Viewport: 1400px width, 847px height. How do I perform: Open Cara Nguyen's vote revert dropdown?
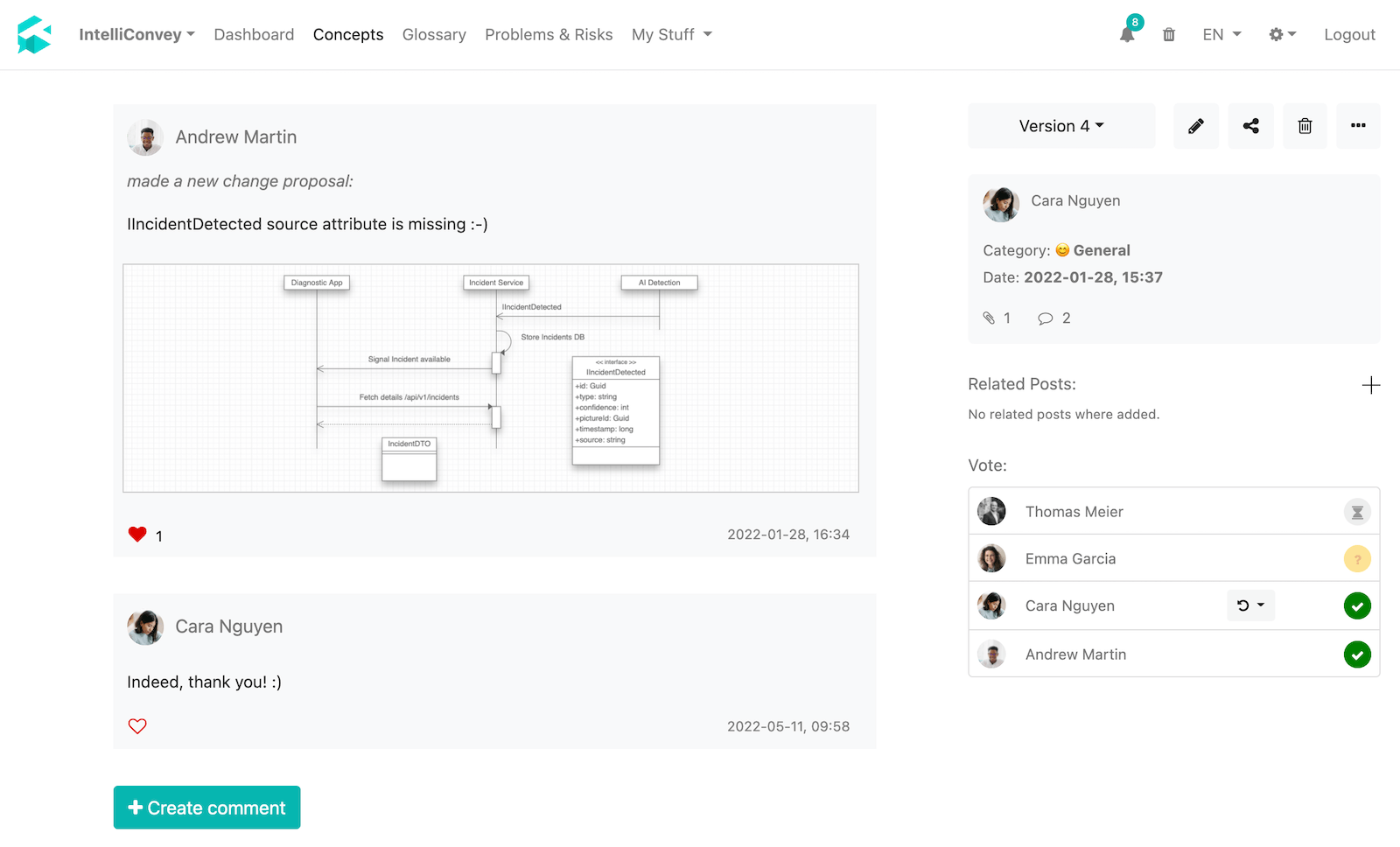pyautogui.click(x=1250, y=605)
